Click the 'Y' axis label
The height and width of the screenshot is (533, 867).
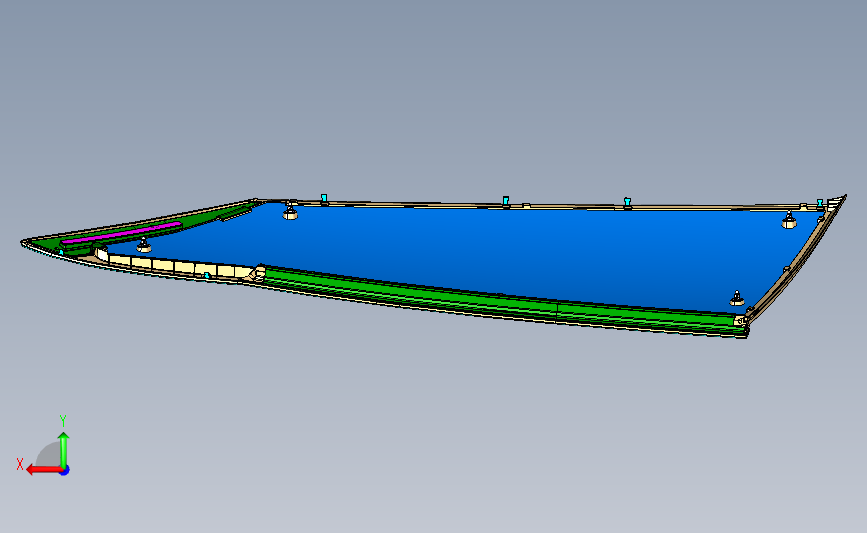[63, 421]
